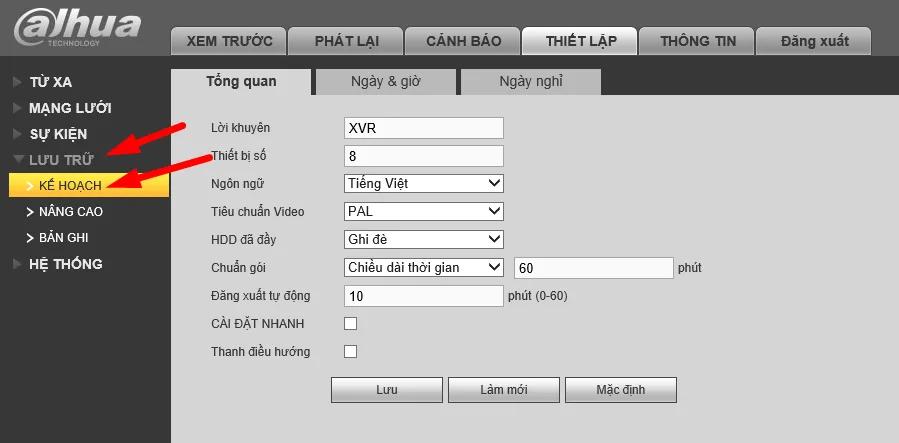Image resolution: width=899 pixels, height=443 pixels.
Task: Click the Dahua Technology logo
Action: click(x=78, y=27)
